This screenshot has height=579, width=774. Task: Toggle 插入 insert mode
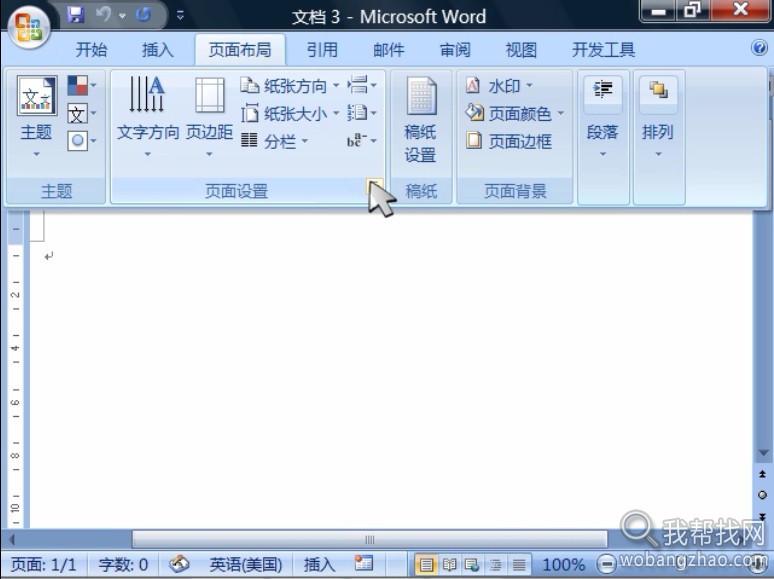pyautogui.click(x=319, y=564)
